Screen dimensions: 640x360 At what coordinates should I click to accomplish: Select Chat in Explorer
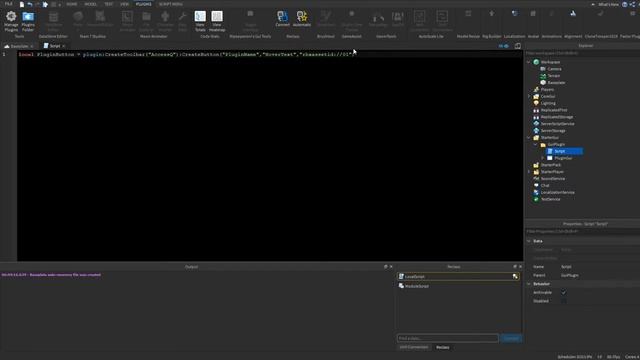(545, 186)
